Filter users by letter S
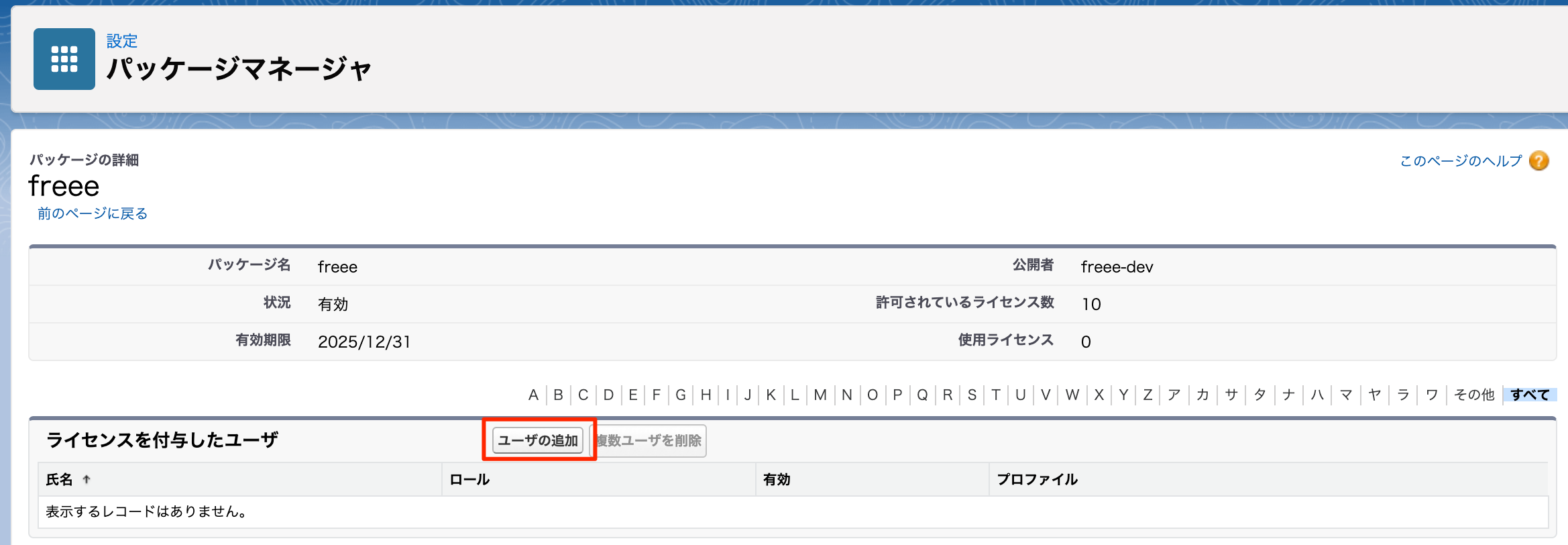The image size is (1568, 545). (x=972, y=395)
